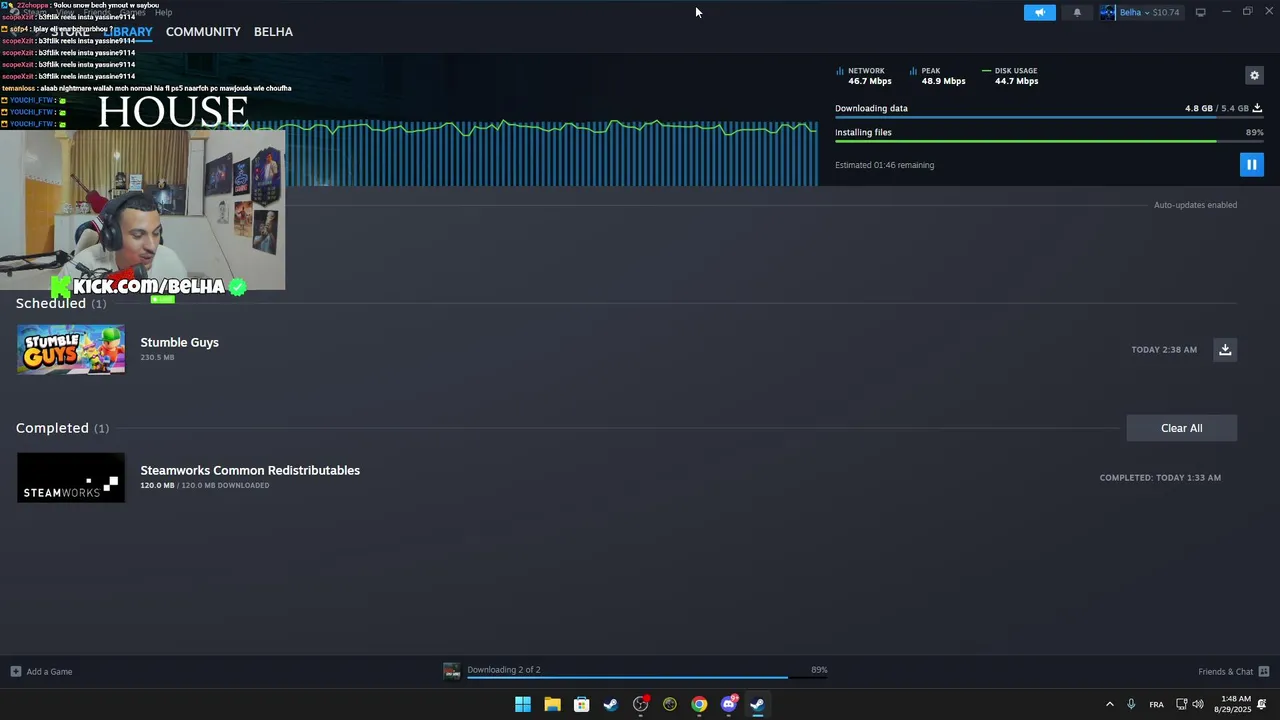Screen dimensions: 1280x720
Task: Click the bottom download progress bar
Action: pos(647,678)
